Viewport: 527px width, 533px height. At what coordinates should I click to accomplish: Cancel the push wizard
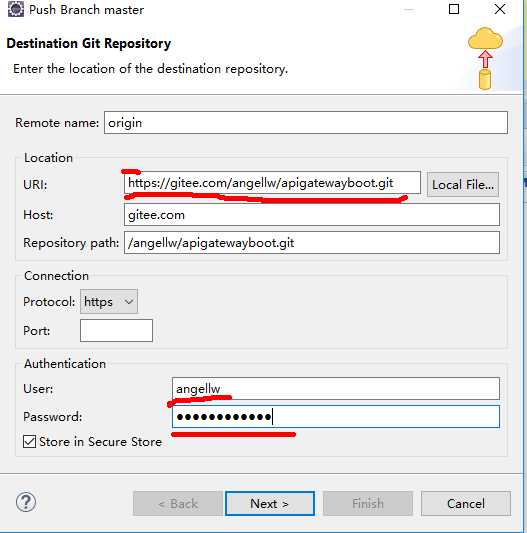466,503
